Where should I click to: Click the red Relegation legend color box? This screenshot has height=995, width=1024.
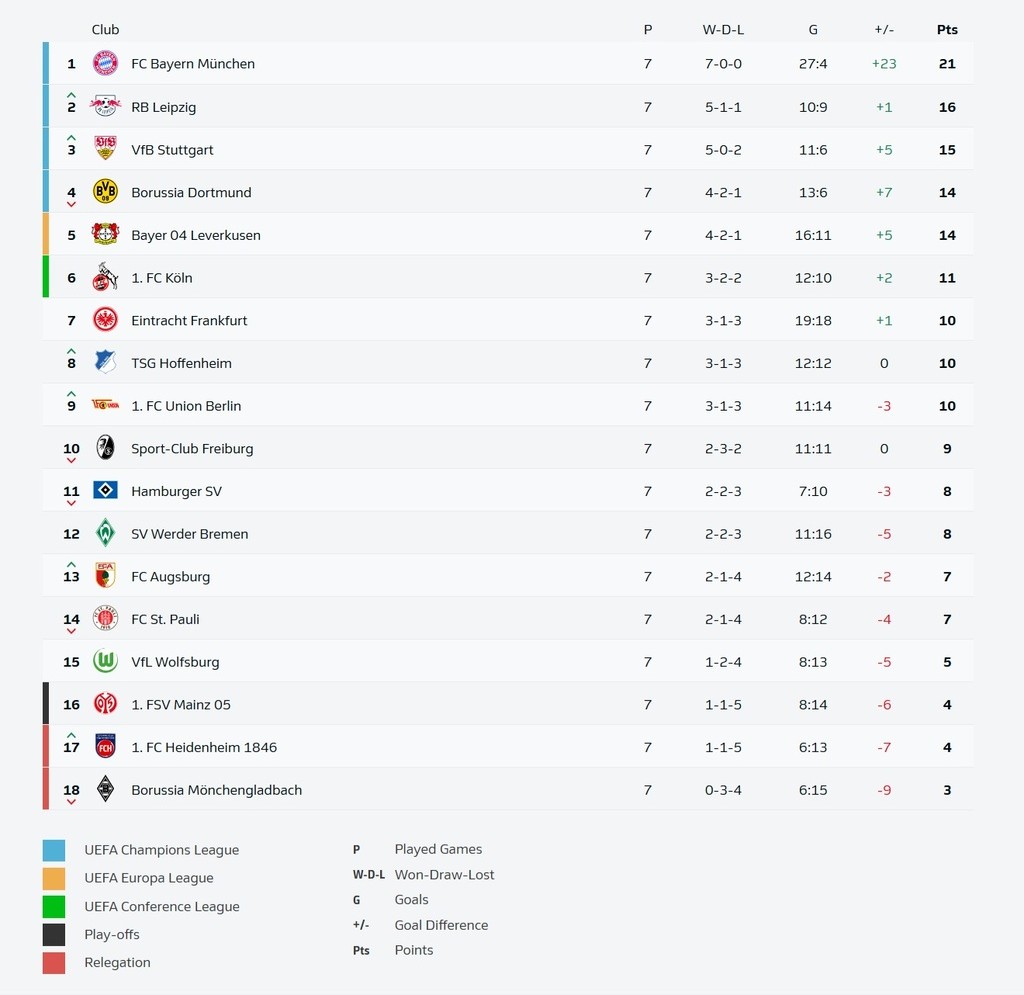54,963
